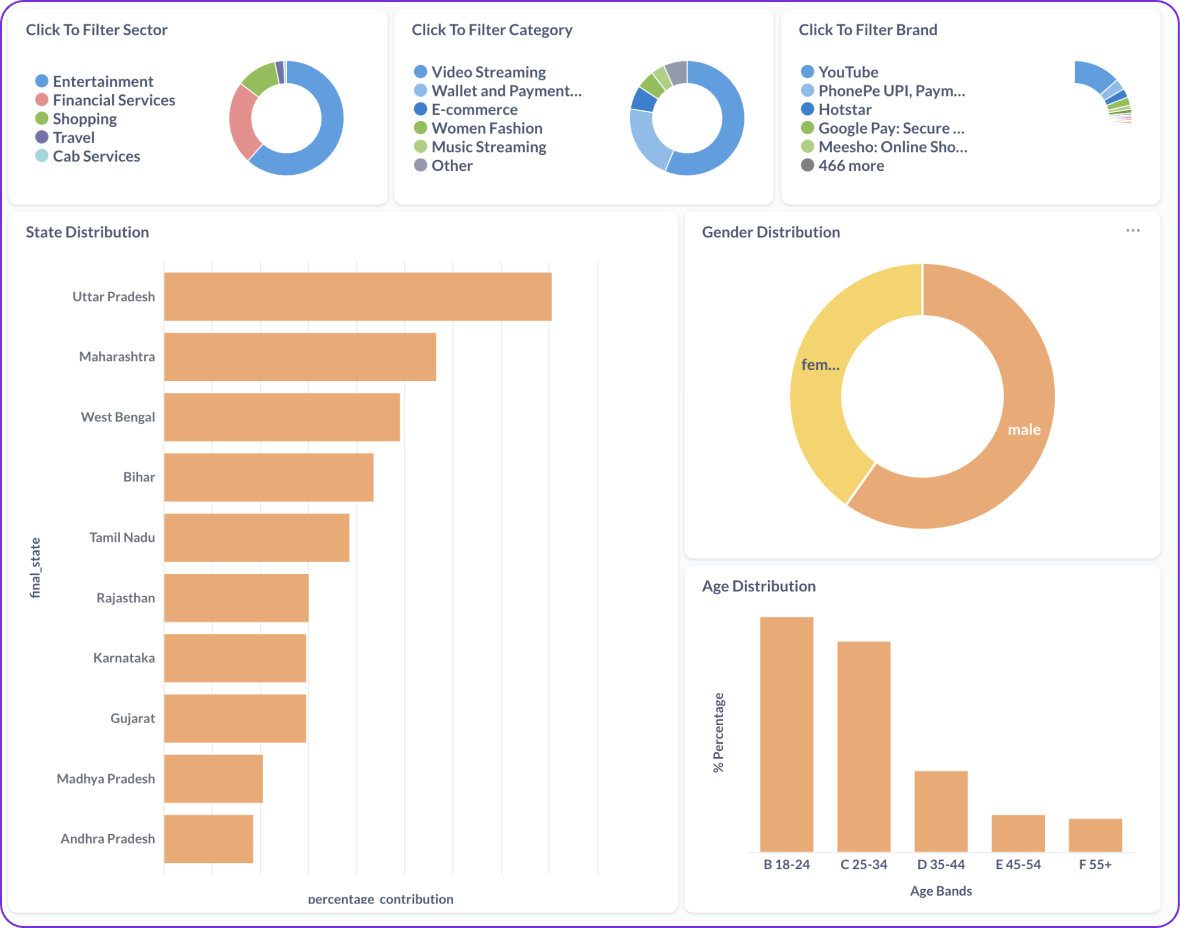The image size is (1180, 928).
Task: Click the B 18-24 age bar
Action: [786, 733]
